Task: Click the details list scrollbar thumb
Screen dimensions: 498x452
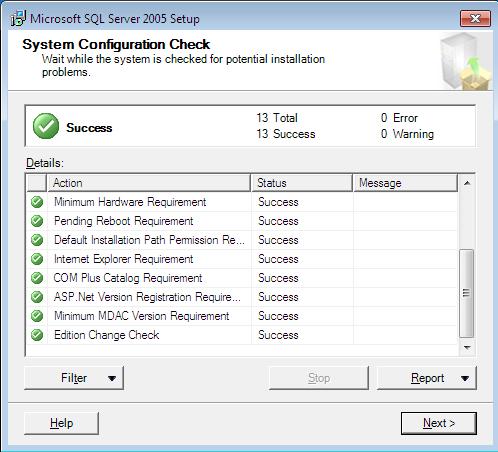Action: pos(466,293)
